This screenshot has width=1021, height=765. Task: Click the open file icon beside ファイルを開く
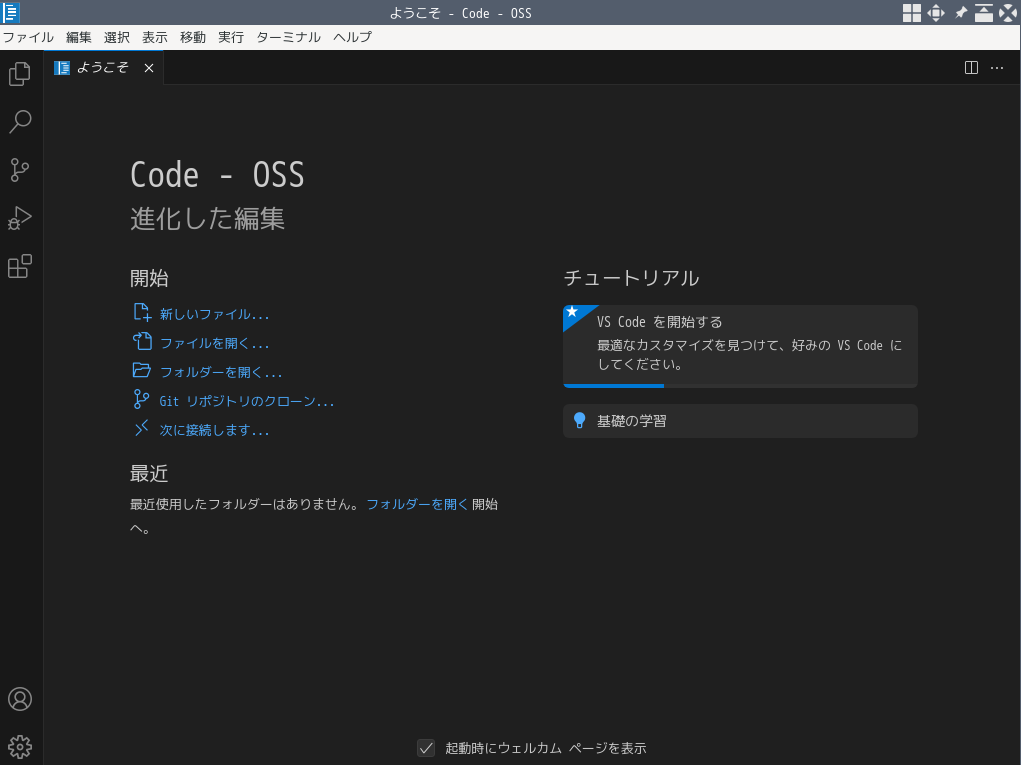point(142,341)
